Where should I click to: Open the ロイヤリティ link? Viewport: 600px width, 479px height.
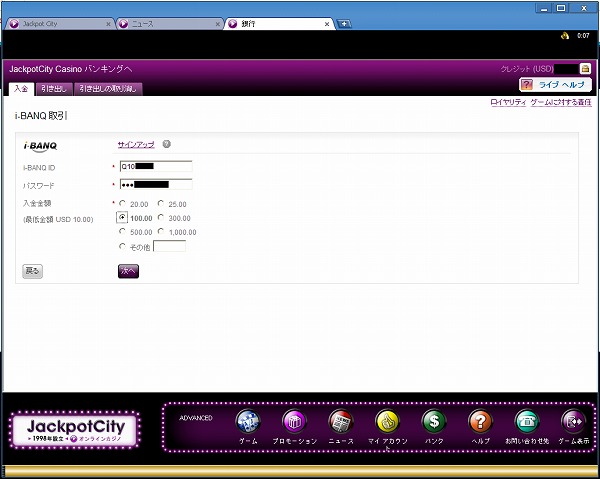pyautogui.click(x=508, y=102)
